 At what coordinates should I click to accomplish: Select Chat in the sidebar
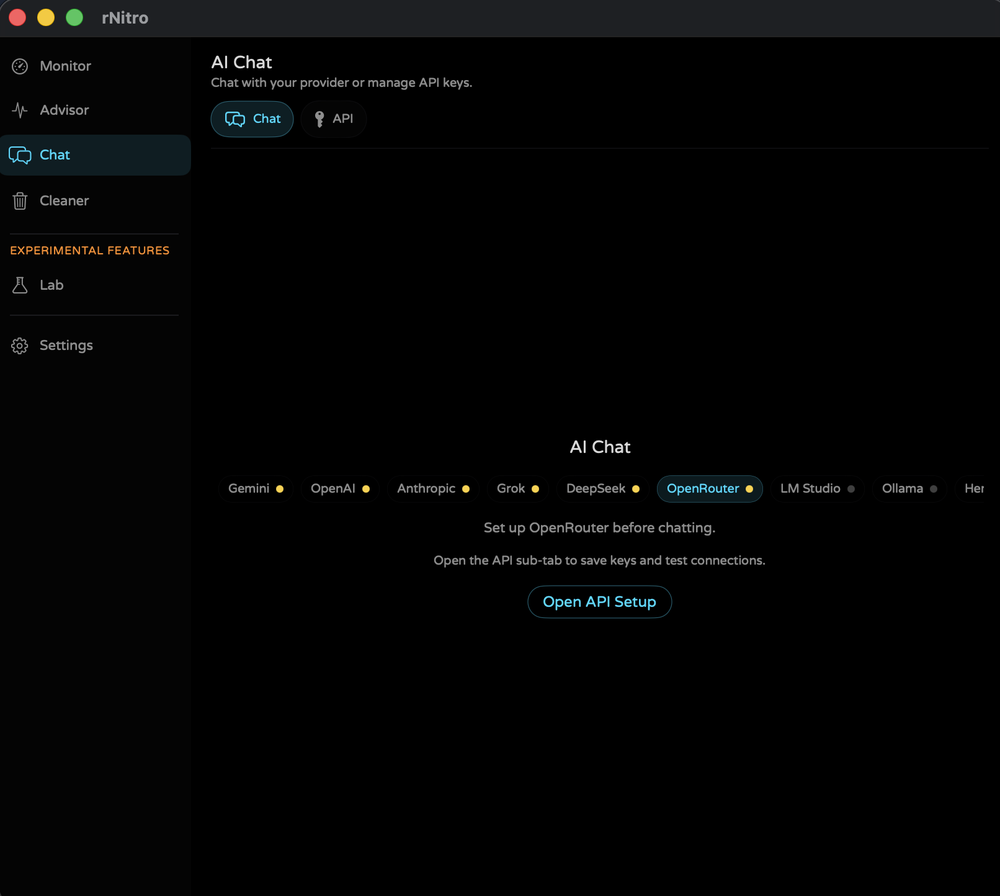click(95, 155)
